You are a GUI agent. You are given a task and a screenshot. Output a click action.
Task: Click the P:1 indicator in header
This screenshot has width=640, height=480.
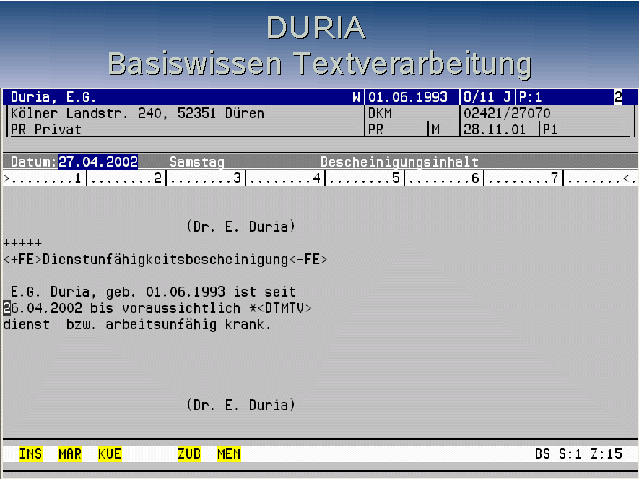click(530, 97)
